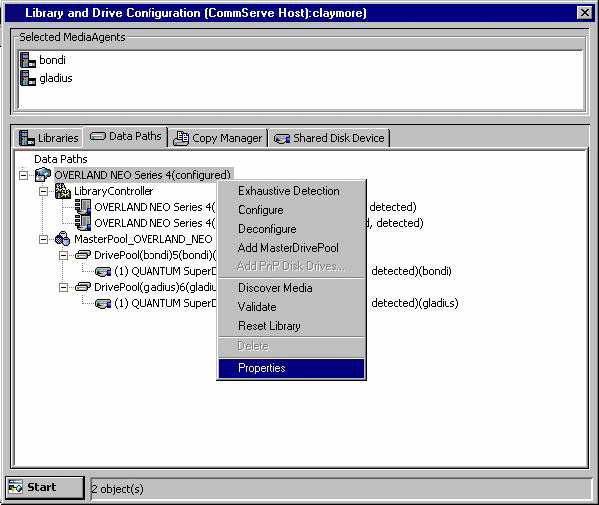Switch to the Libraries tab
The height and width of the screenshot is (505, 599).
pos(49,138)
